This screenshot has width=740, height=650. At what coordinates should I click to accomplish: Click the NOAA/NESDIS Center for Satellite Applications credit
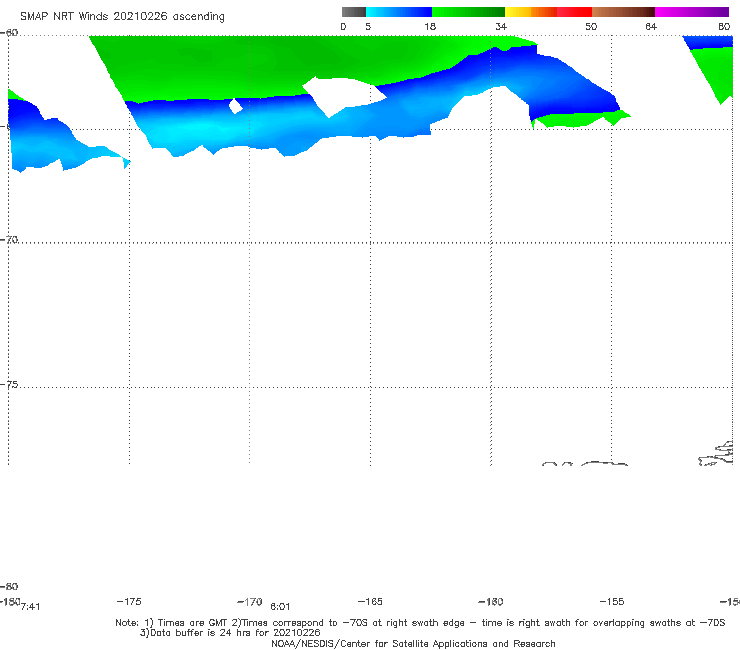(413, 643)
